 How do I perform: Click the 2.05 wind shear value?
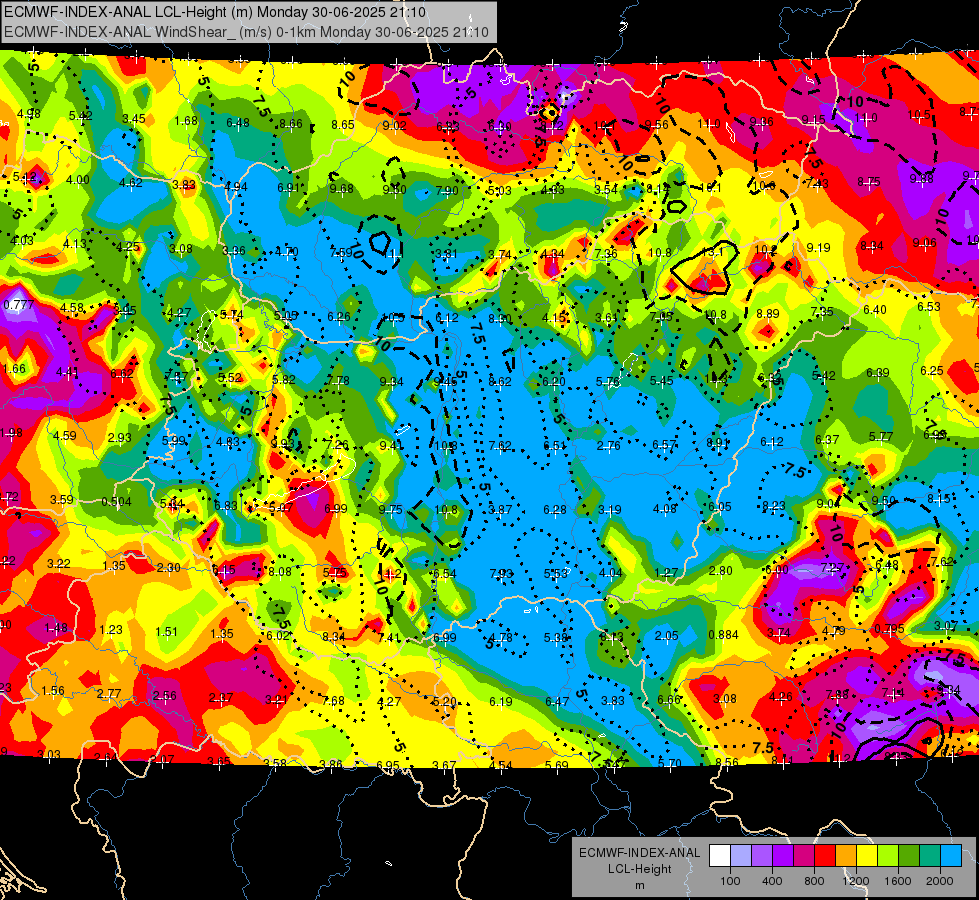point(667,635)
